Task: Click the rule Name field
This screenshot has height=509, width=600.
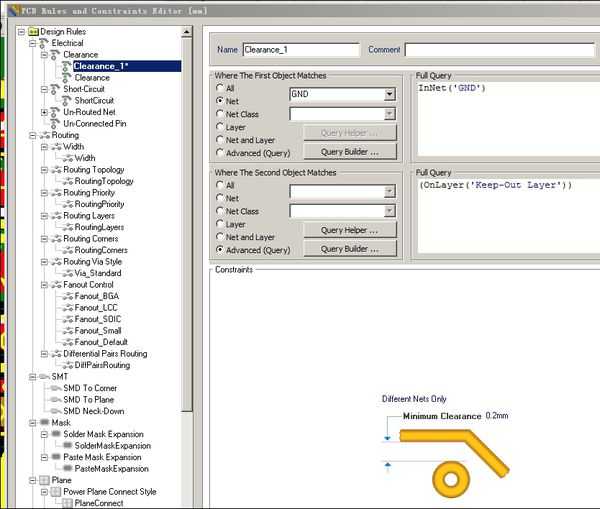Action: click(301, 50)
